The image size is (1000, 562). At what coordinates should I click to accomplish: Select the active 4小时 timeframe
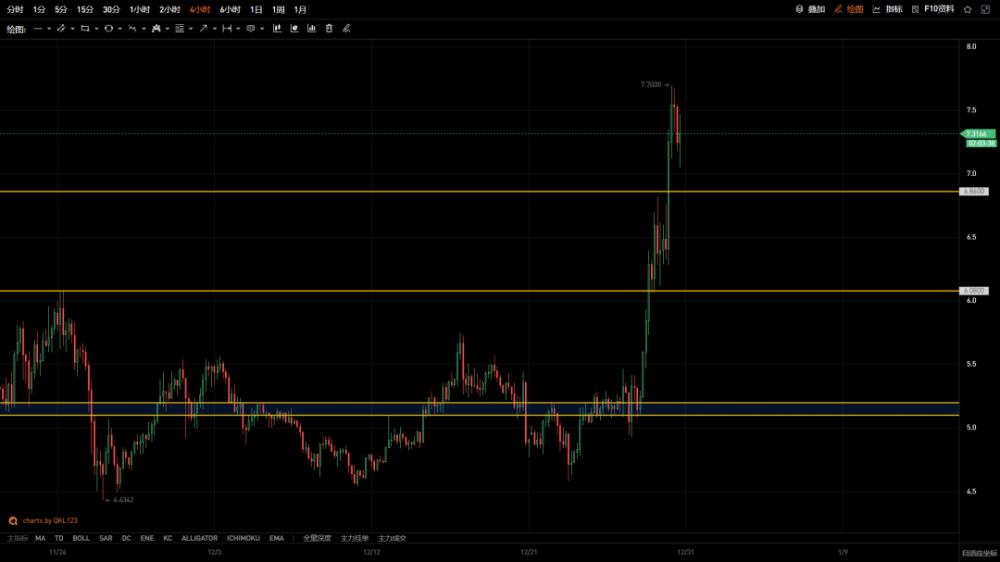(200, 10)
